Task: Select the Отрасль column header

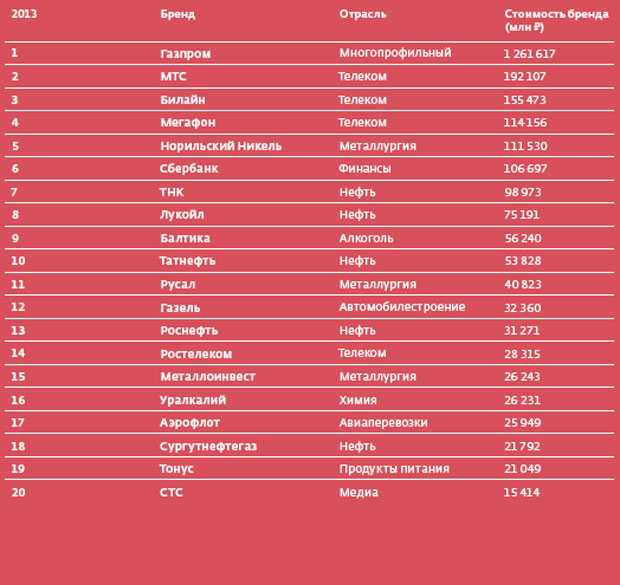Action: 363,14
